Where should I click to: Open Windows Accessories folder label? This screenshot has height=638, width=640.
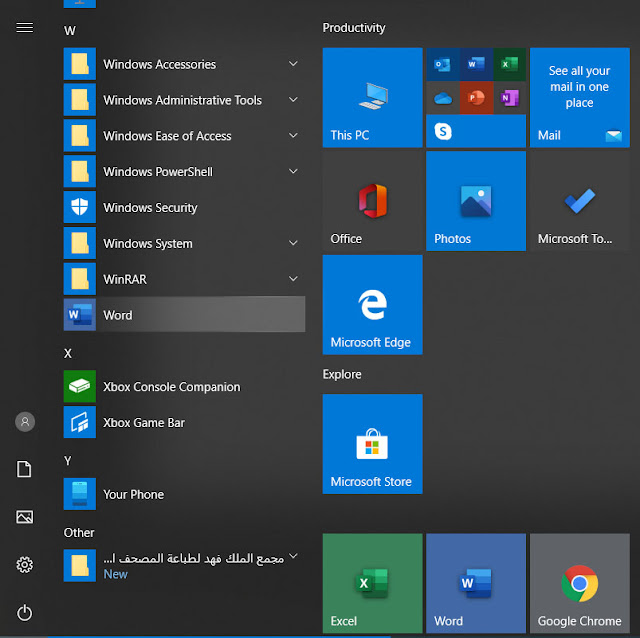tap(160, 64)
